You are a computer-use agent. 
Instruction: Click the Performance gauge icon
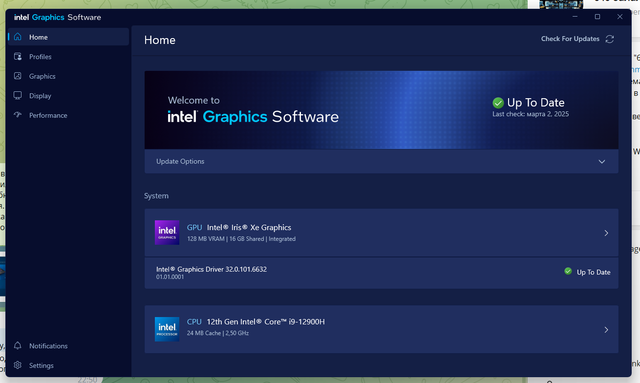(18, 115)
